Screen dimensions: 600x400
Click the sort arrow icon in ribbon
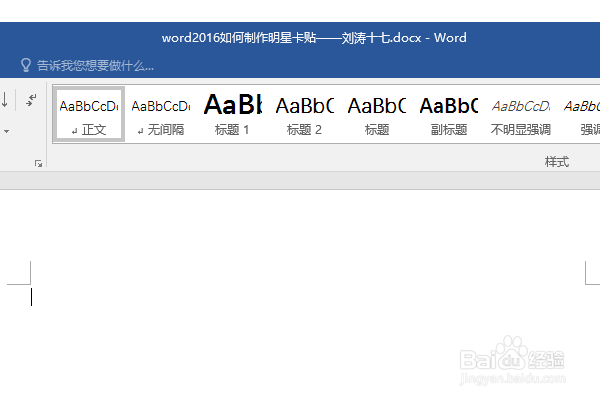pos(5,100)
